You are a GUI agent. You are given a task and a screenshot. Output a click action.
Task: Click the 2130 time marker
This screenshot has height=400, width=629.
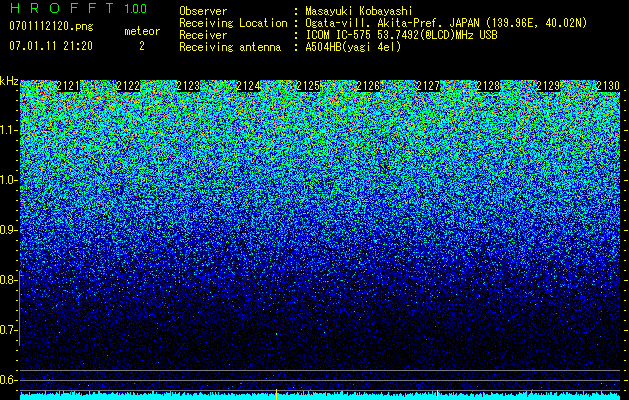point(608,86)
